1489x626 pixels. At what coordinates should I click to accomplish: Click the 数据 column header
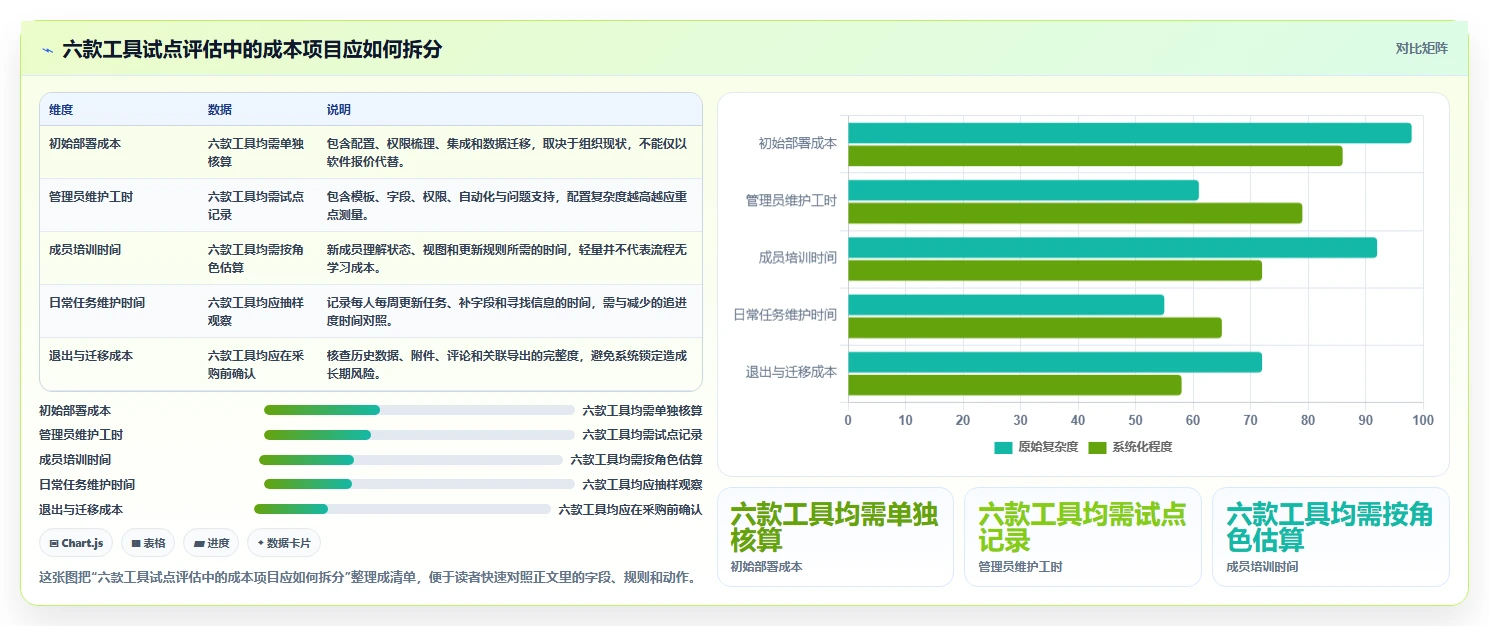pyautogui.click(x=220, y=110)
